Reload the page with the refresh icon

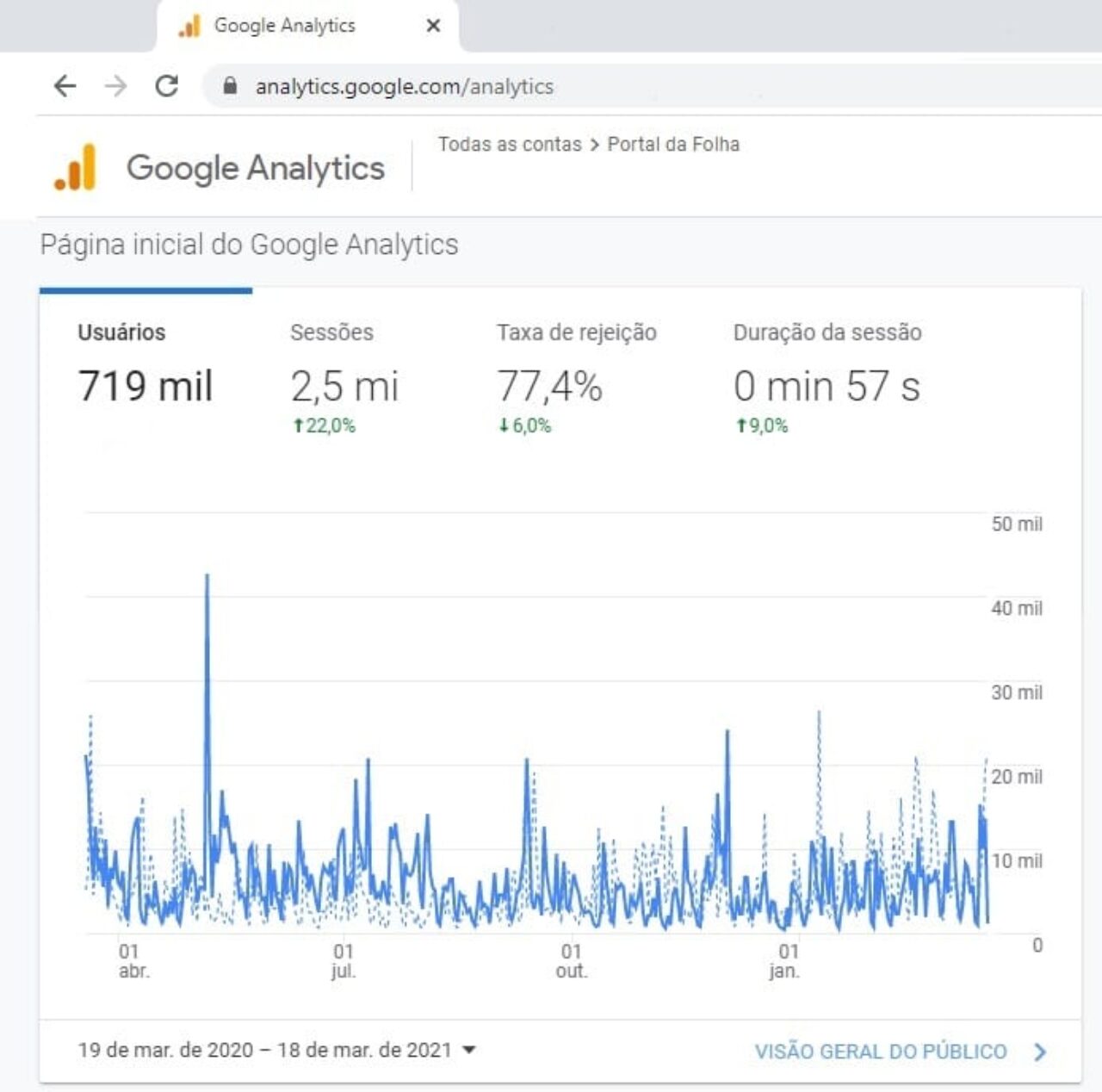tap(166, 85)
